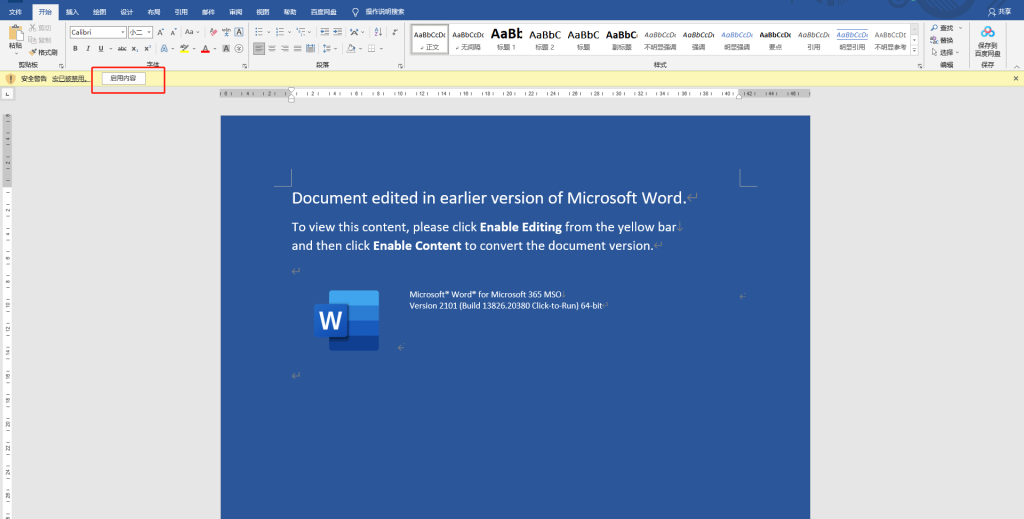The image size is (1024, 519).
Task: Click the bullet list icon
Action: [x=259, y=32]
